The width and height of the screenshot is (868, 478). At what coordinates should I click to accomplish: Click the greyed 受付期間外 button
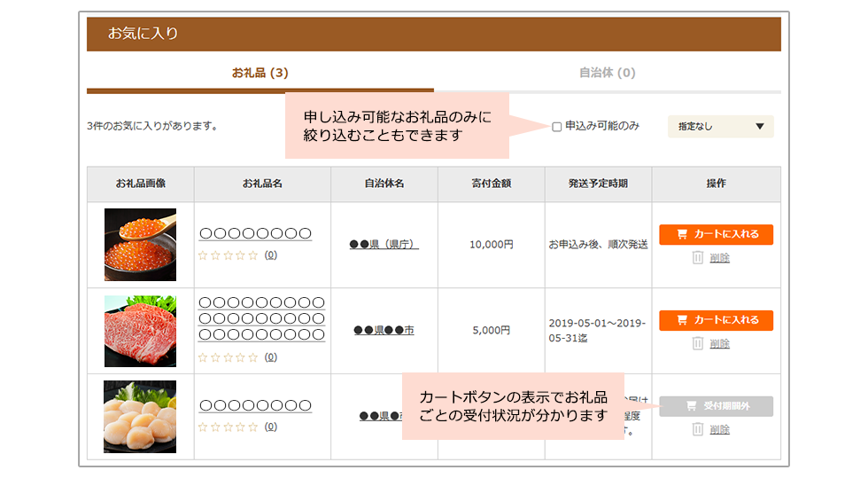tap(716, 406)
